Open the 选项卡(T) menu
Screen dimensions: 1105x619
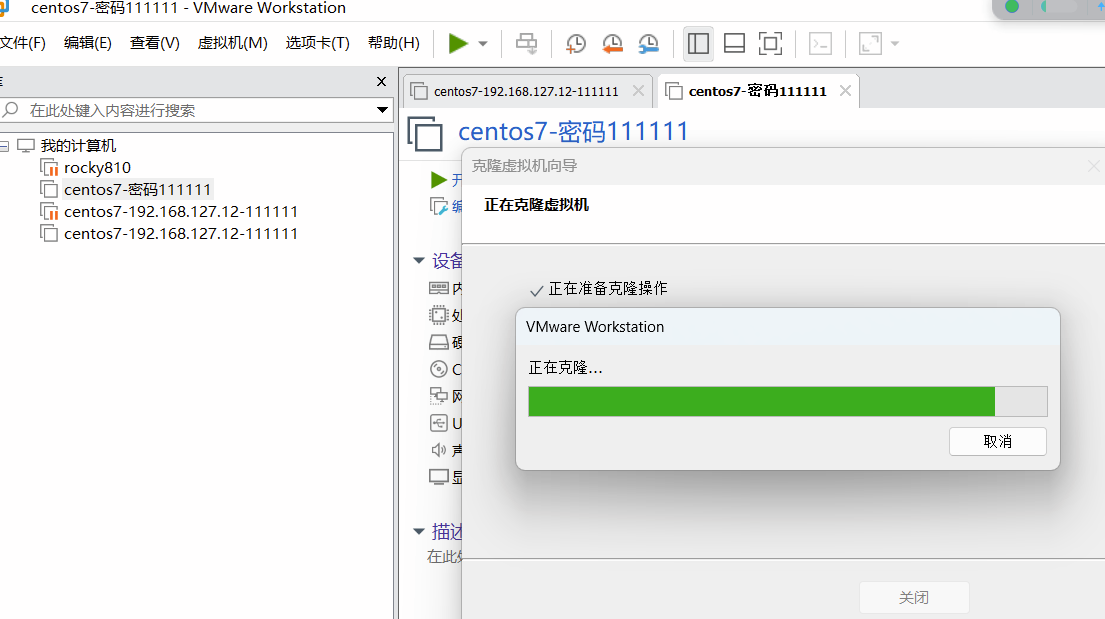point(317,43)
